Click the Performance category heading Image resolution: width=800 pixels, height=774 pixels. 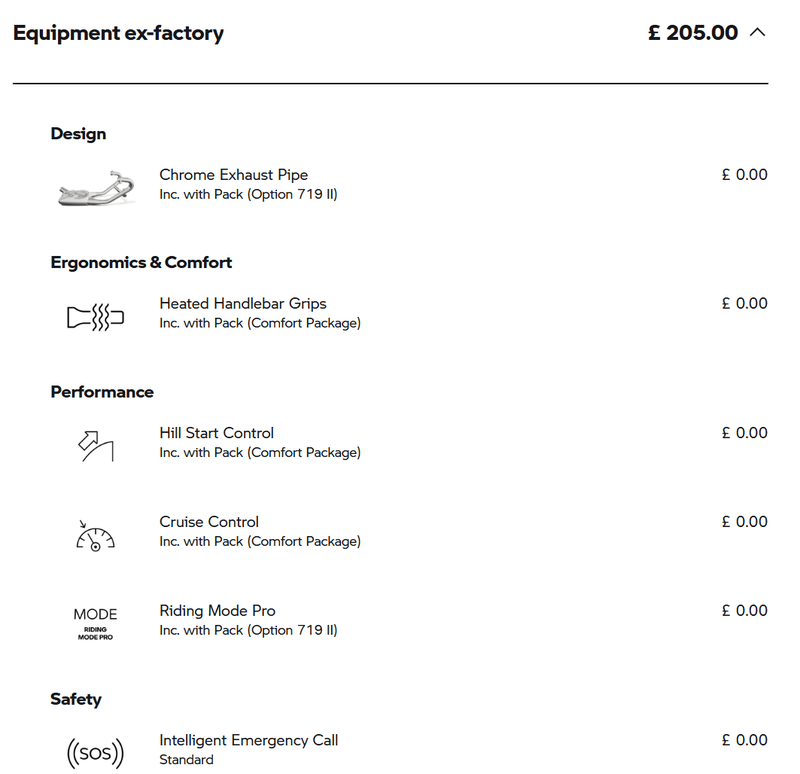[x=102, y=392]
